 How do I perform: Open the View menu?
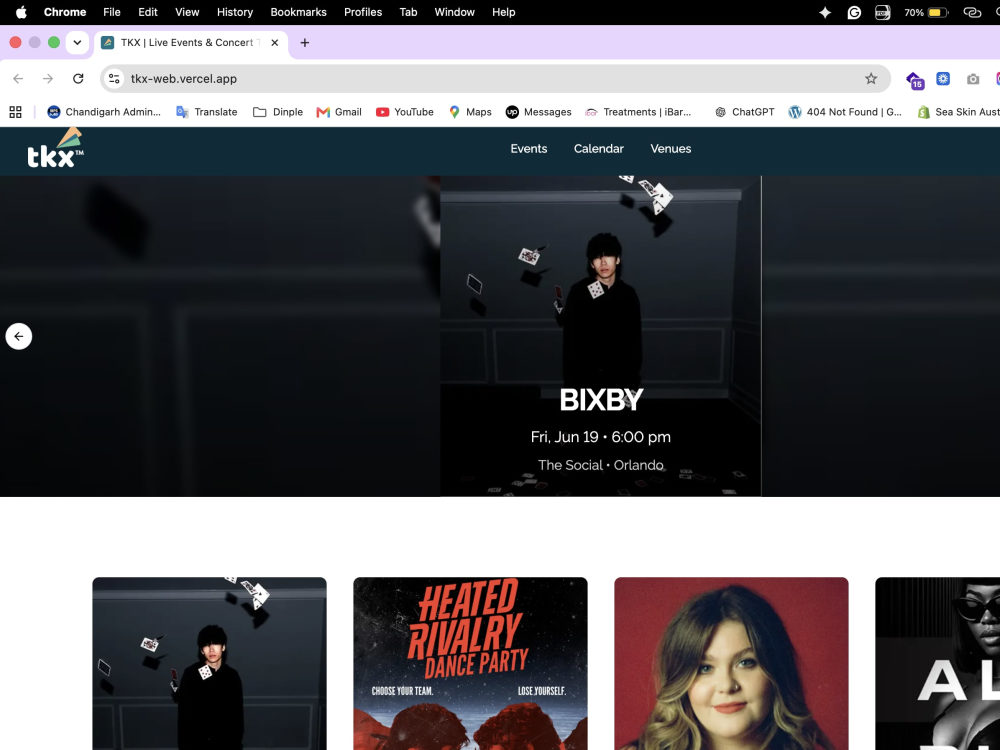[x=187, y=12]
